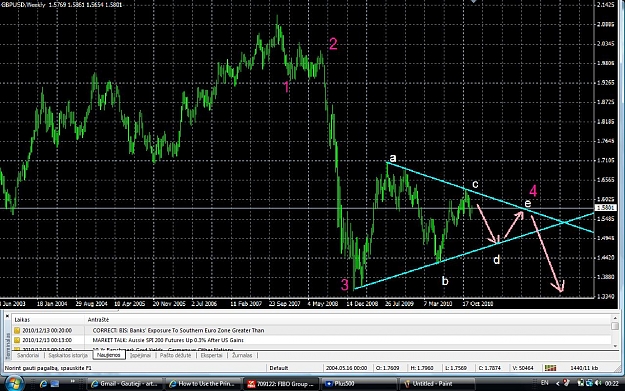Click the 00:22 system clock
625x391 pixels.
[612, 383]
